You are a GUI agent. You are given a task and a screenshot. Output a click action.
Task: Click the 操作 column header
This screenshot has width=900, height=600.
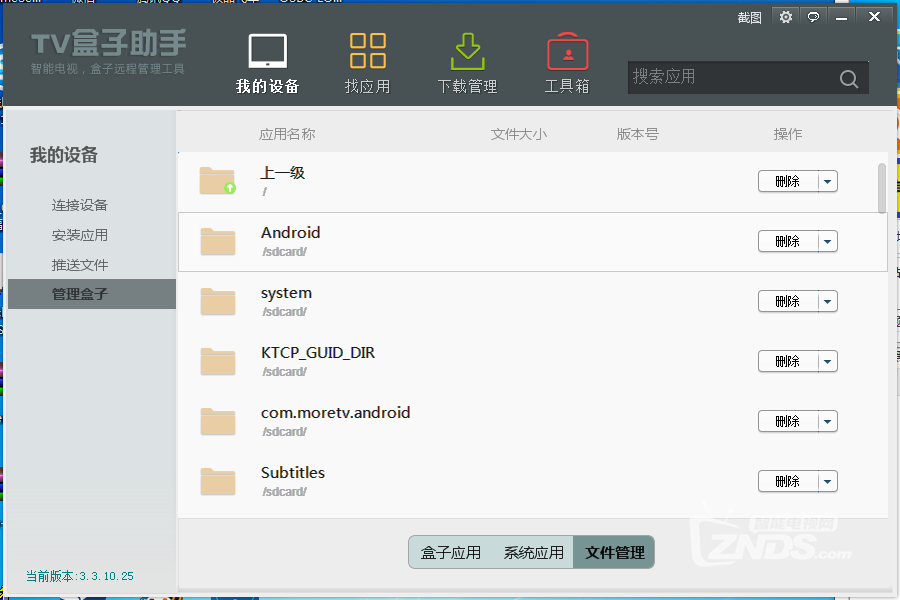788,134
